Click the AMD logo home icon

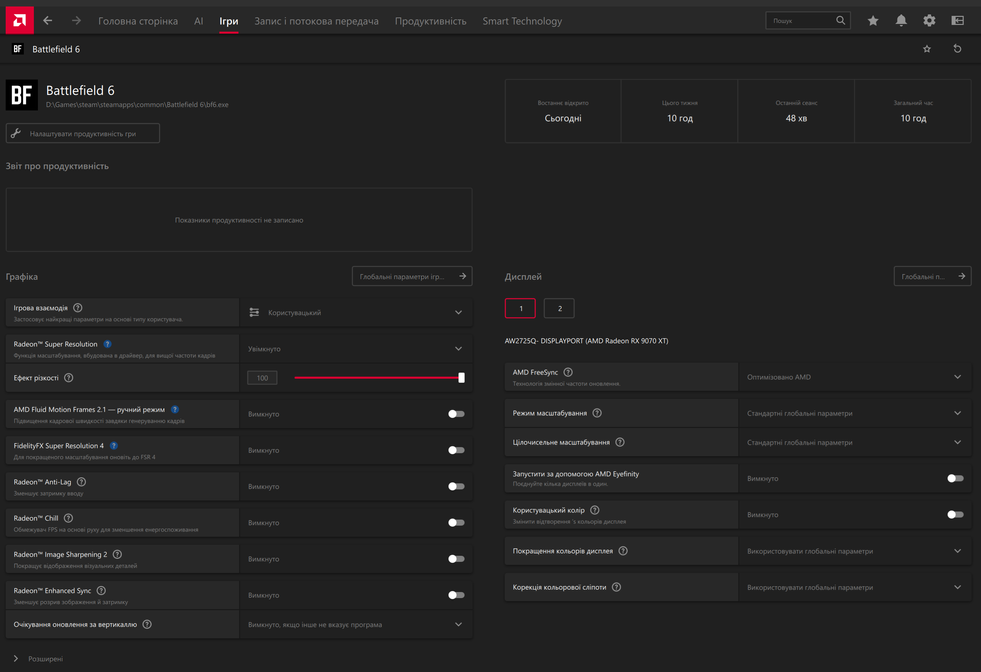pyautogui.click(x=19, y=20)
